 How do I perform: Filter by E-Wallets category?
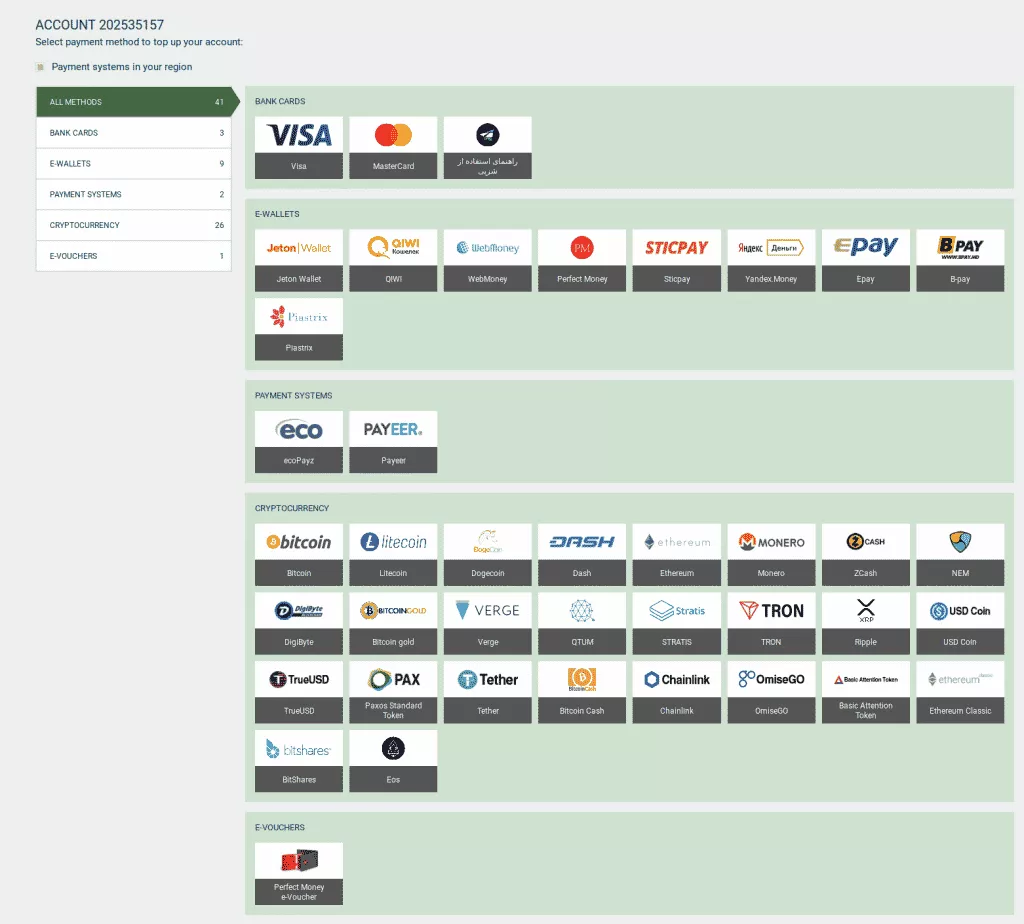tap(134, 164)
